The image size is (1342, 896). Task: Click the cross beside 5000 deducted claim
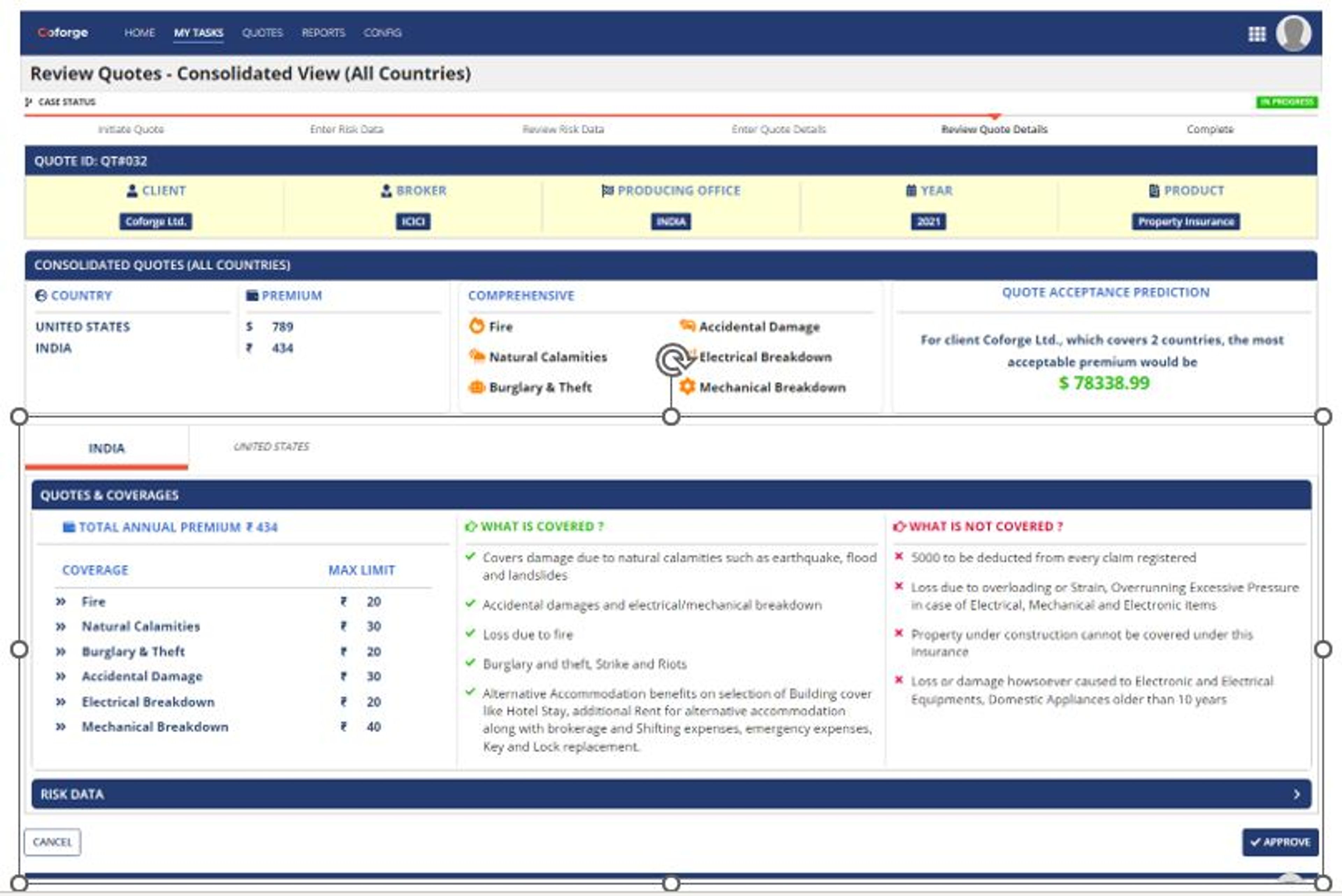click(x=899, y=556)
